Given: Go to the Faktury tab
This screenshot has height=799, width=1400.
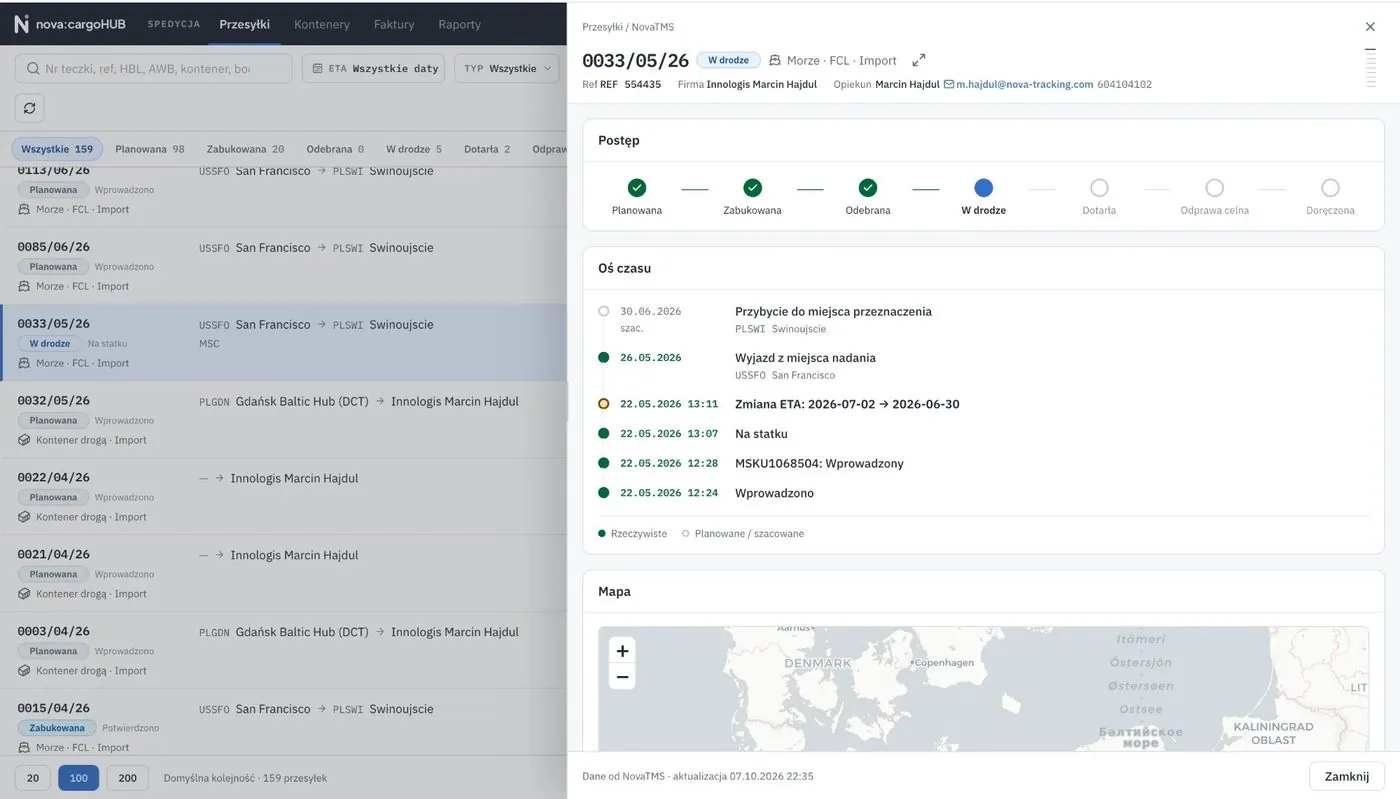Looking at the screenshot, I should pyautogui.click(x=394, y=24).
